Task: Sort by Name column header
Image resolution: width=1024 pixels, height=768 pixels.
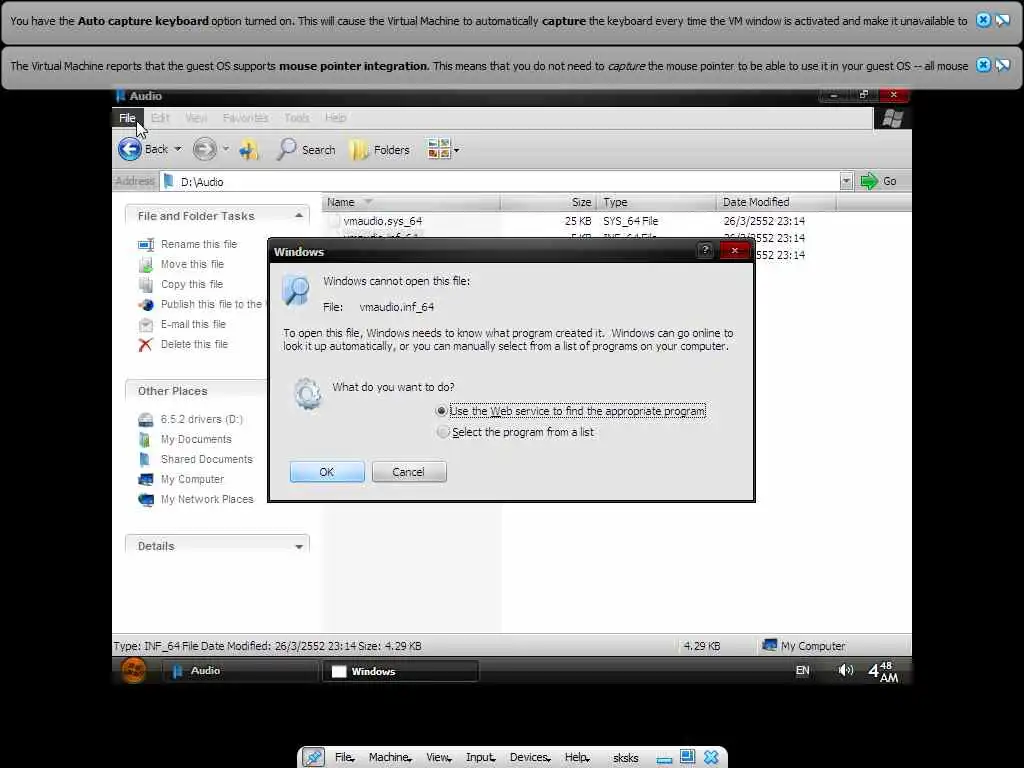Action: click(411, 202)
